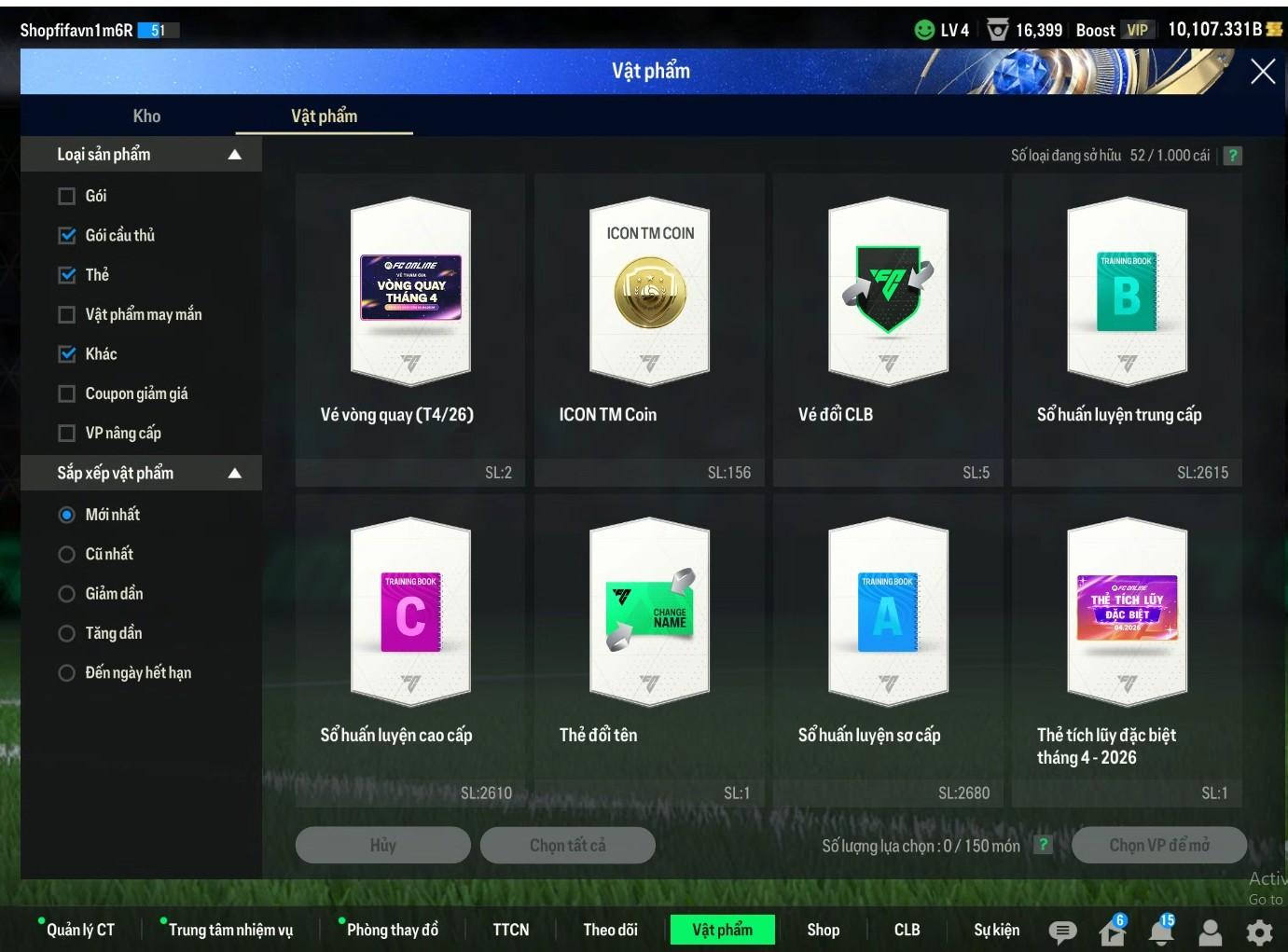The height and width of the screenshot is (952, 1288).
Task: Switch to the Kho tab
Action: 146,117
